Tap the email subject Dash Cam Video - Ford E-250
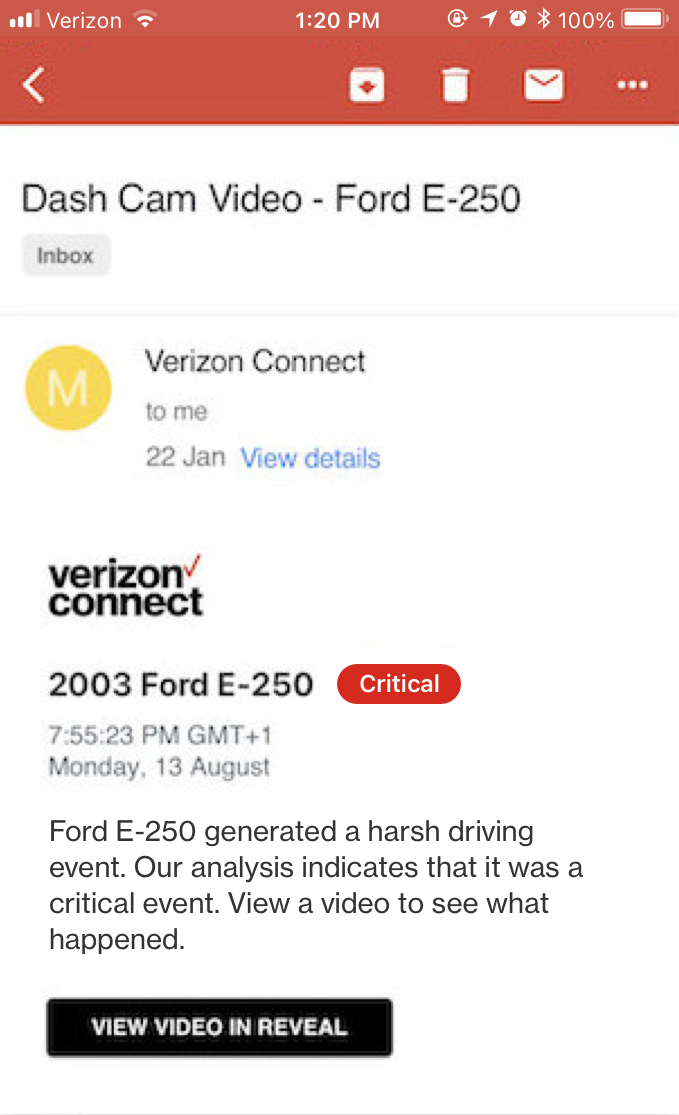Viewport: 679px width, 1115px height. click(x=272, y=198)
